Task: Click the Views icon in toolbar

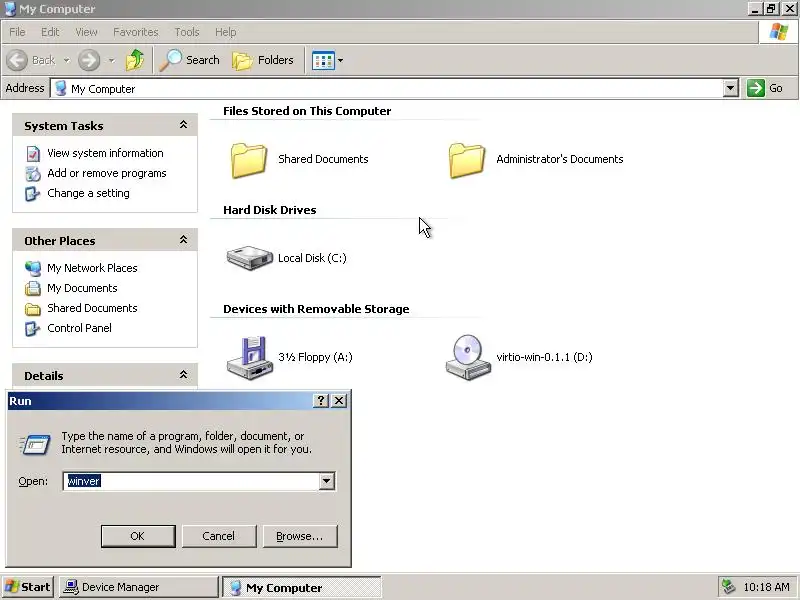Action: pos(323,61)
